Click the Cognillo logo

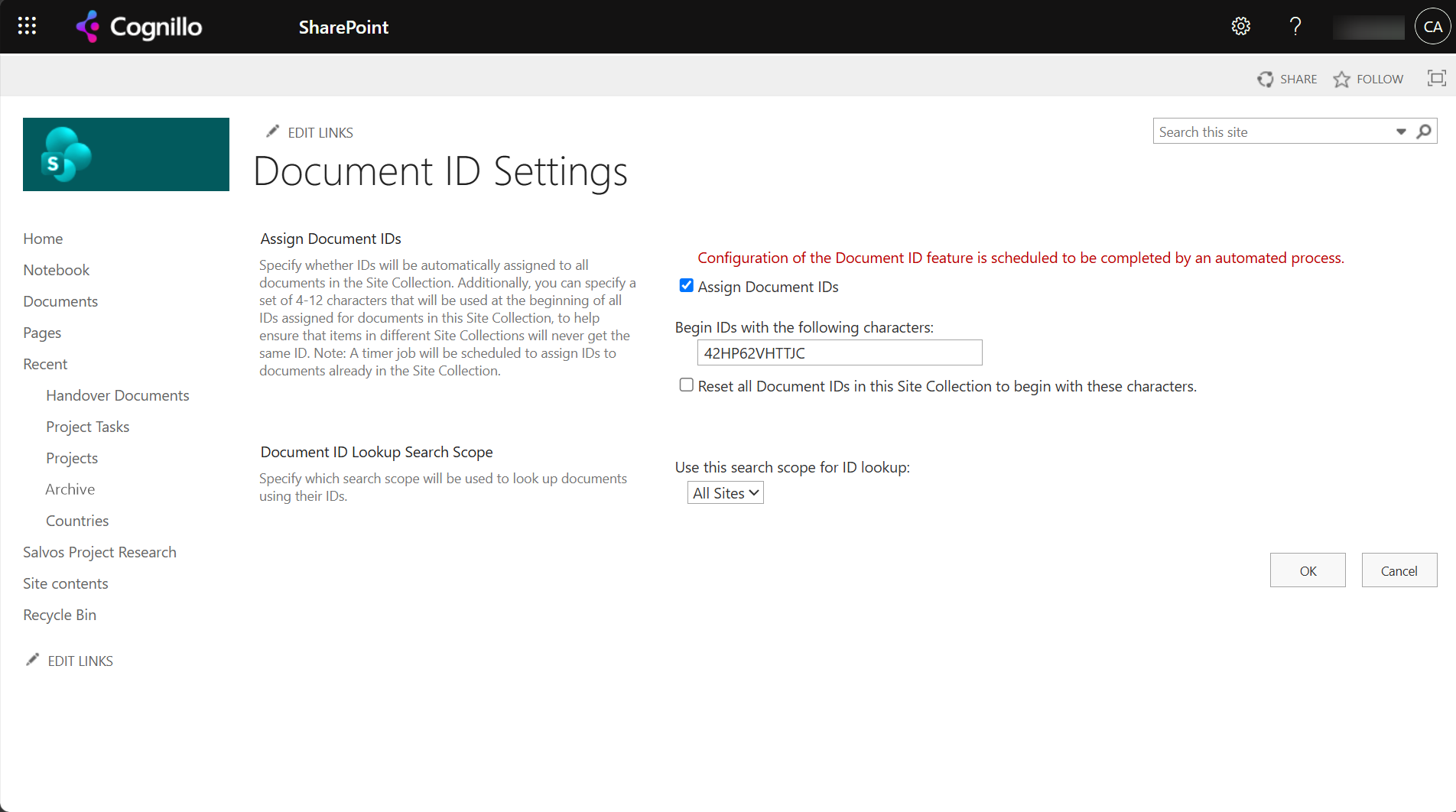click(x=139, y=27)
